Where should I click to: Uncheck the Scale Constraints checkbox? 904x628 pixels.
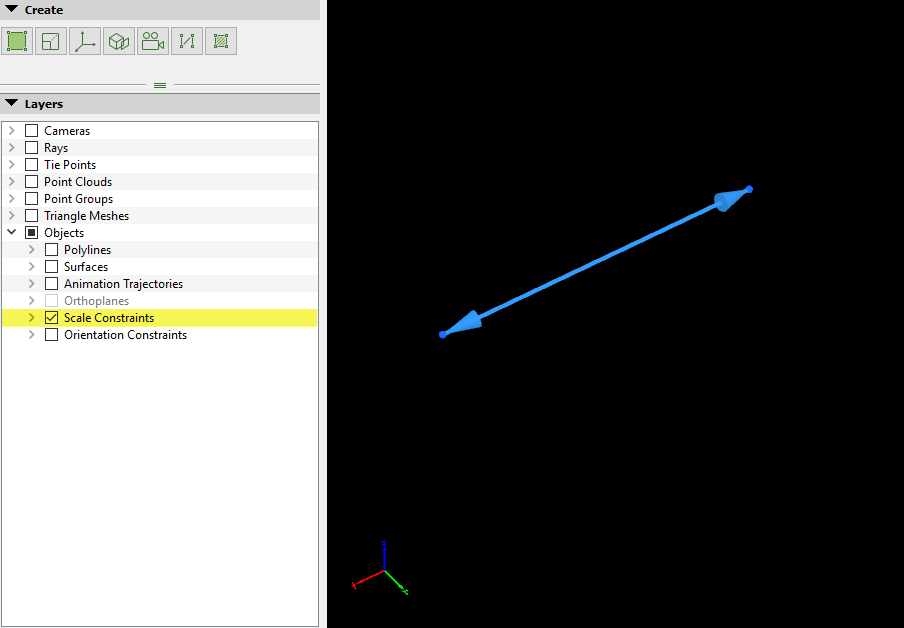[52, 318]
